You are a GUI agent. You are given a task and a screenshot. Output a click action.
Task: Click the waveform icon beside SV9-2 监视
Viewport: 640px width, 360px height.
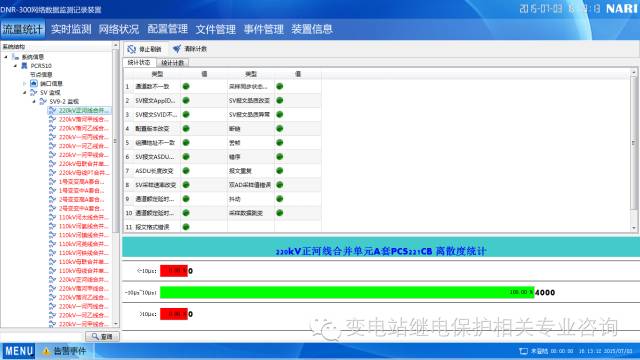(43, 101)
